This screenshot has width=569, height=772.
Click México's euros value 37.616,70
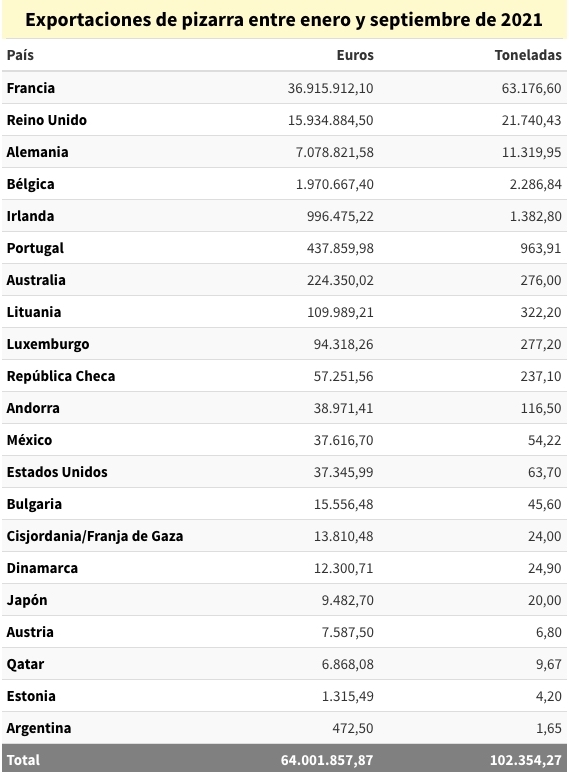pyautogui.click(x=344, y=440)
